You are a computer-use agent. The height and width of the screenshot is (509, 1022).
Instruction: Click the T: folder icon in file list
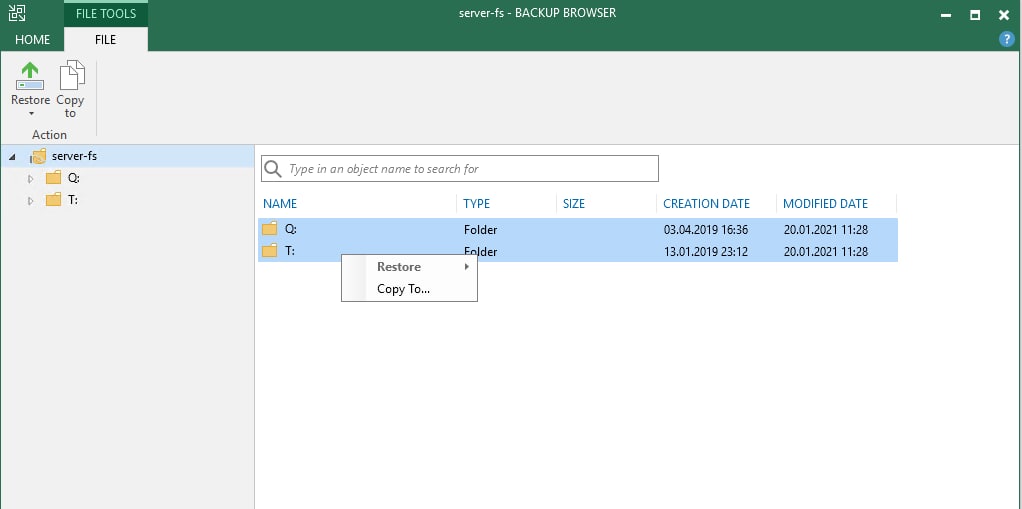[270, 251]
